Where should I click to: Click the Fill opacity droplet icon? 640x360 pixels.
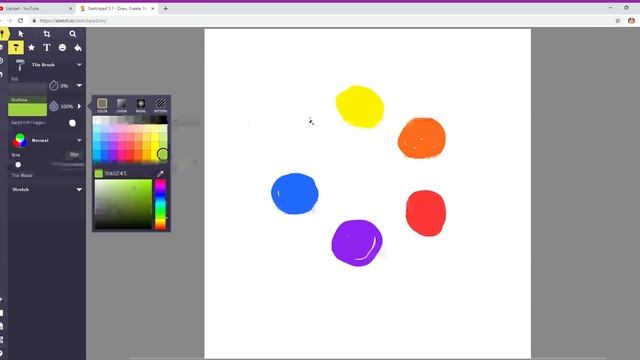click(x=53, y=85)
